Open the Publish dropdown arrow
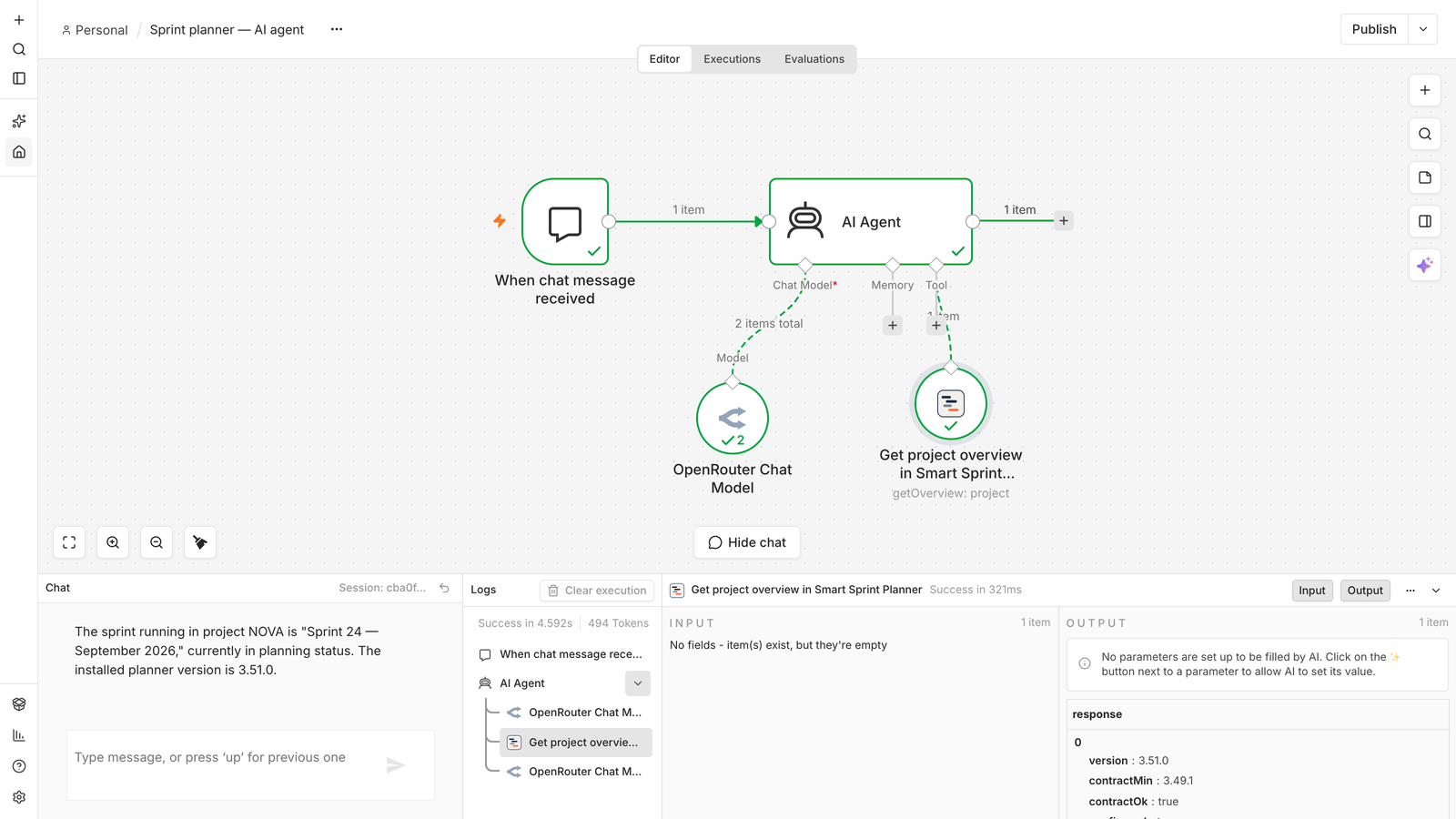 [x=1423, y=29]
